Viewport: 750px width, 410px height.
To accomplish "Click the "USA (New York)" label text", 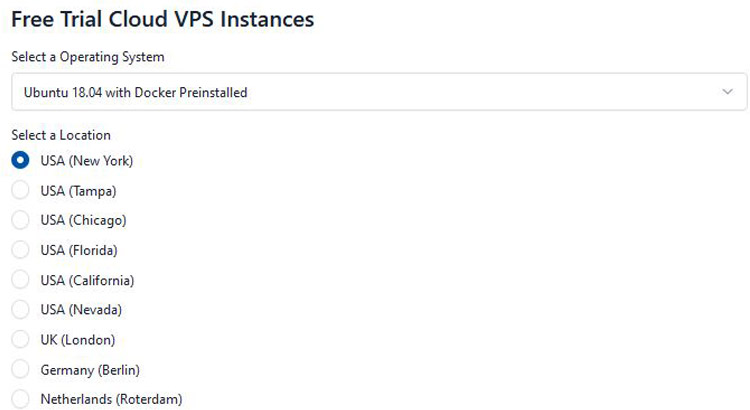I will click(86, 160).
